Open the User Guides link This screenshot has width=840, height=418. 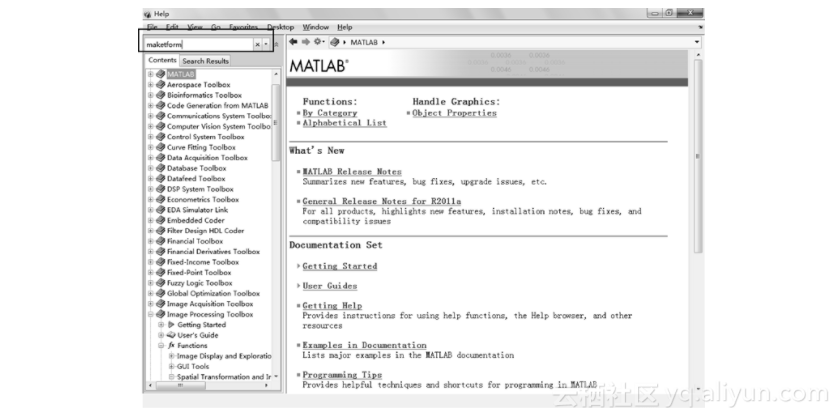tap(329, 286)
